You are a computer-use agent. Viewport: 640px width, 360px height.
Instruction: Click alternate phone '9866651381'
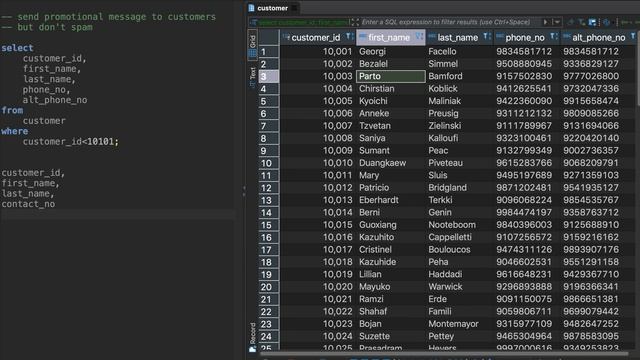(591, 299)
